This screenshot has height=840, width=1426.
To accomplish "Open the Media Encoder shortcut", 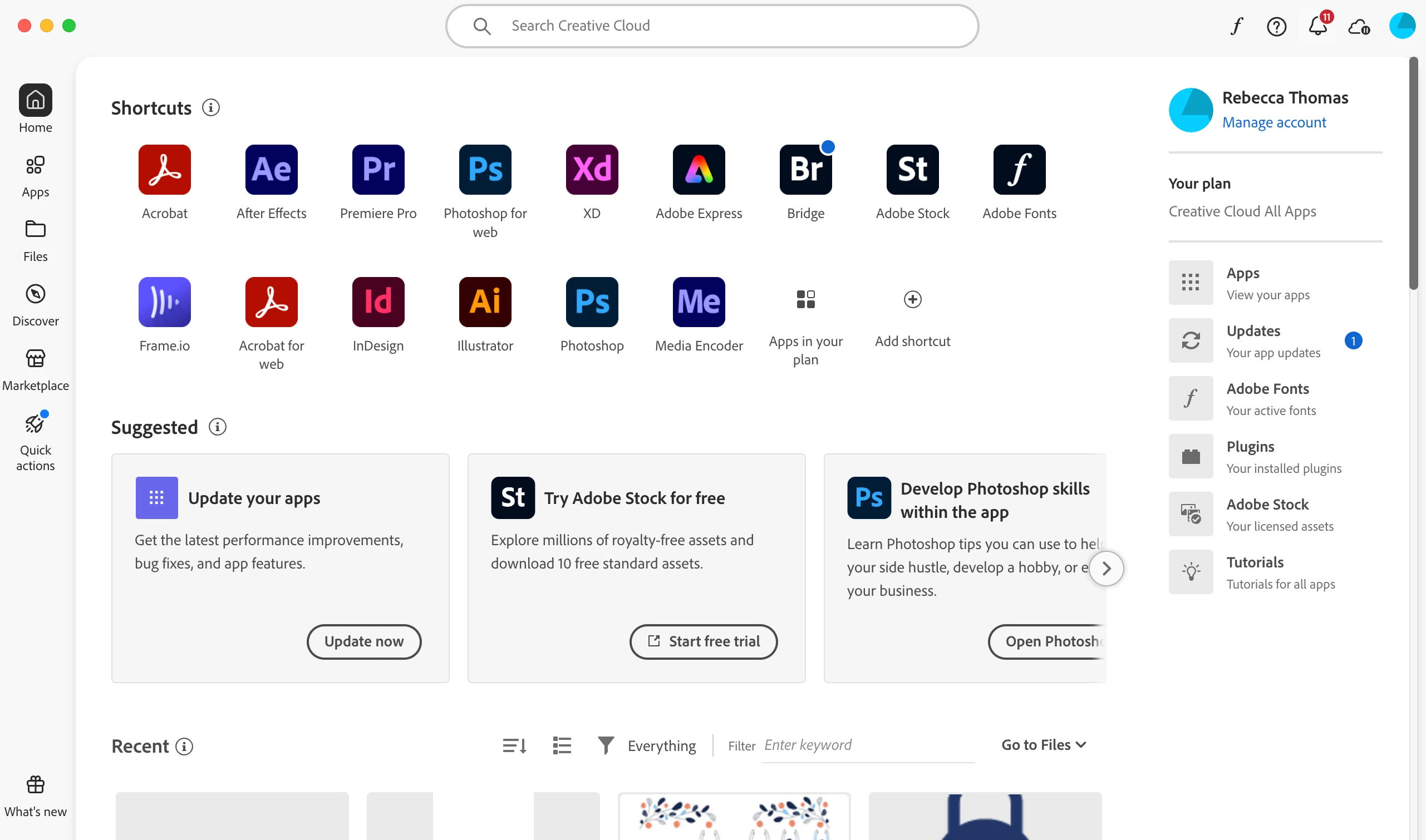I will tap(699, 302).
